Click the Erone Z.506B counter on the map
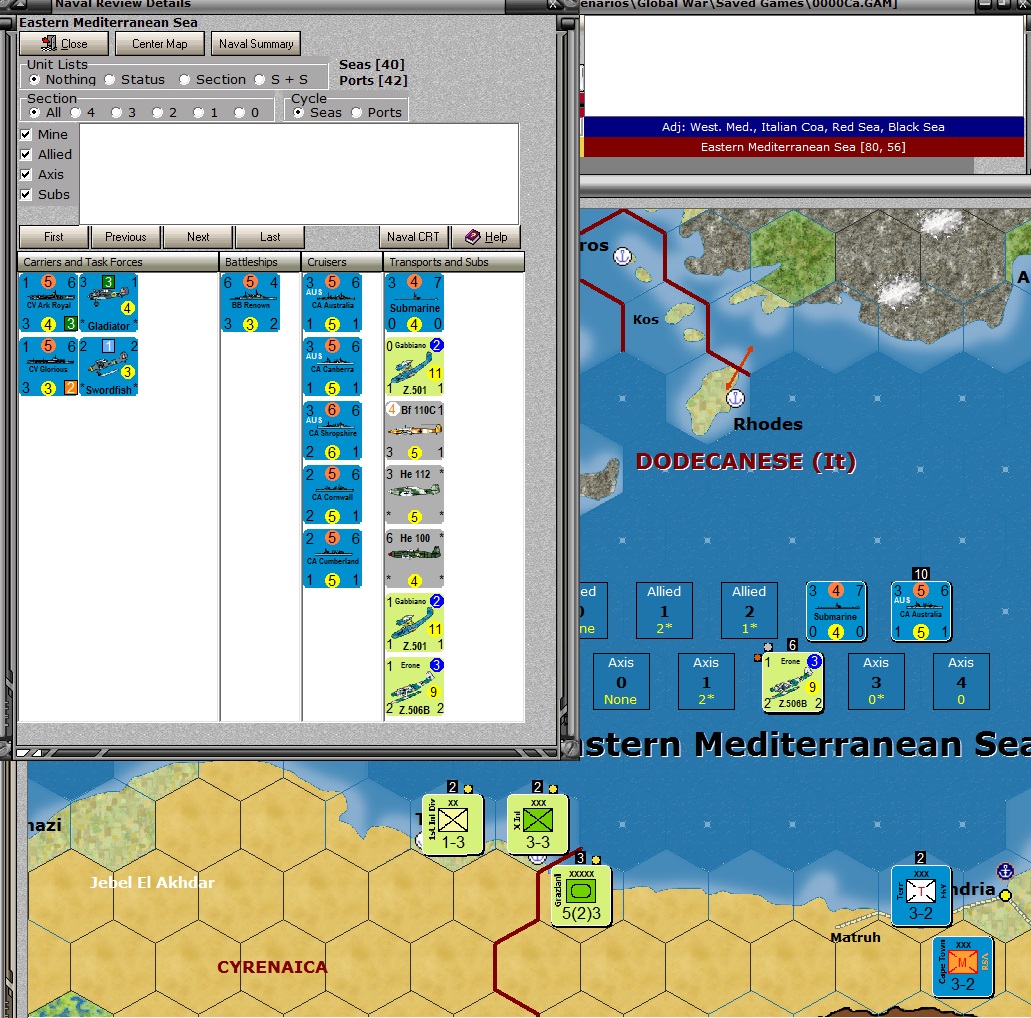 [793, 682]
